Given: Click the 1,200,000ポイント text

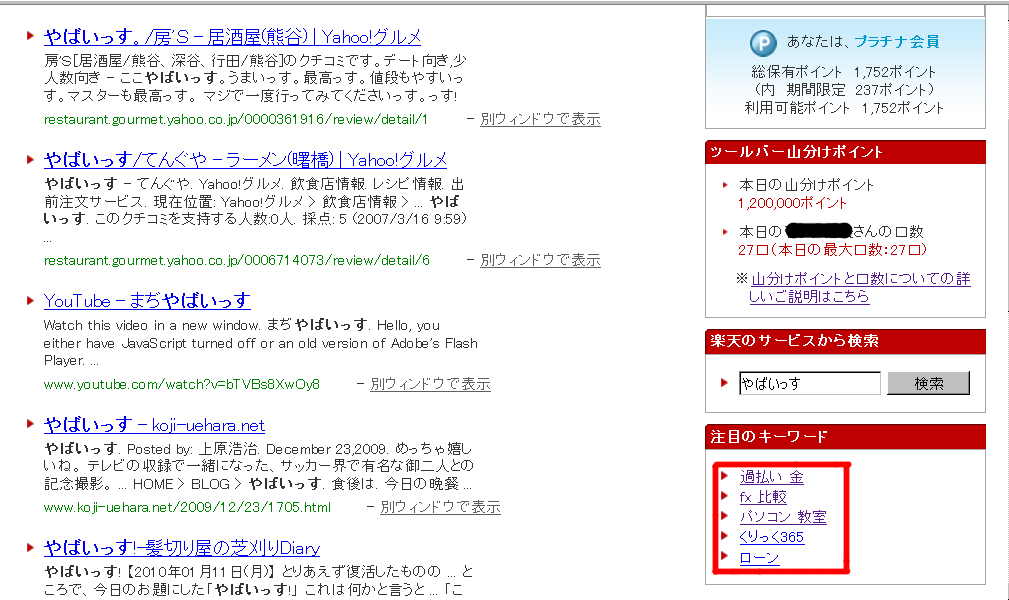Looking at the screenshot, I should [792, 203].
